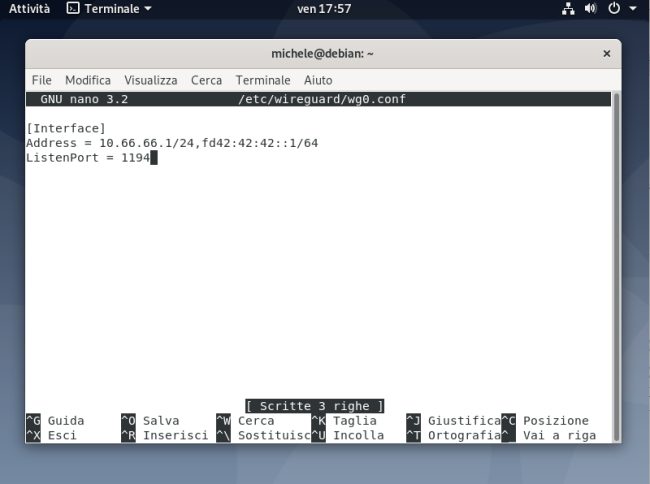
Task: Click the ^X Esci shortcut
Action: click(x=51, y=435)
